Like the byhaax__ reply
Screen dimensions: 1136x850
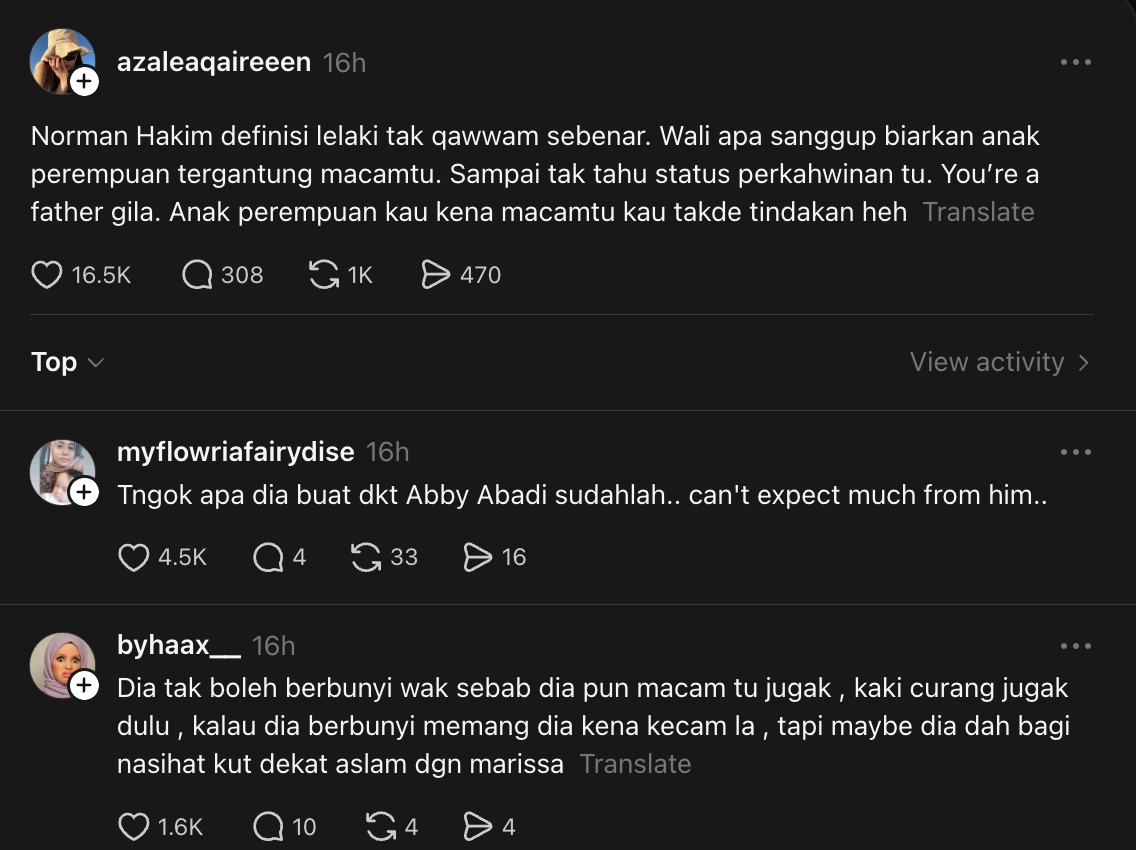click(x=134, y=827)
